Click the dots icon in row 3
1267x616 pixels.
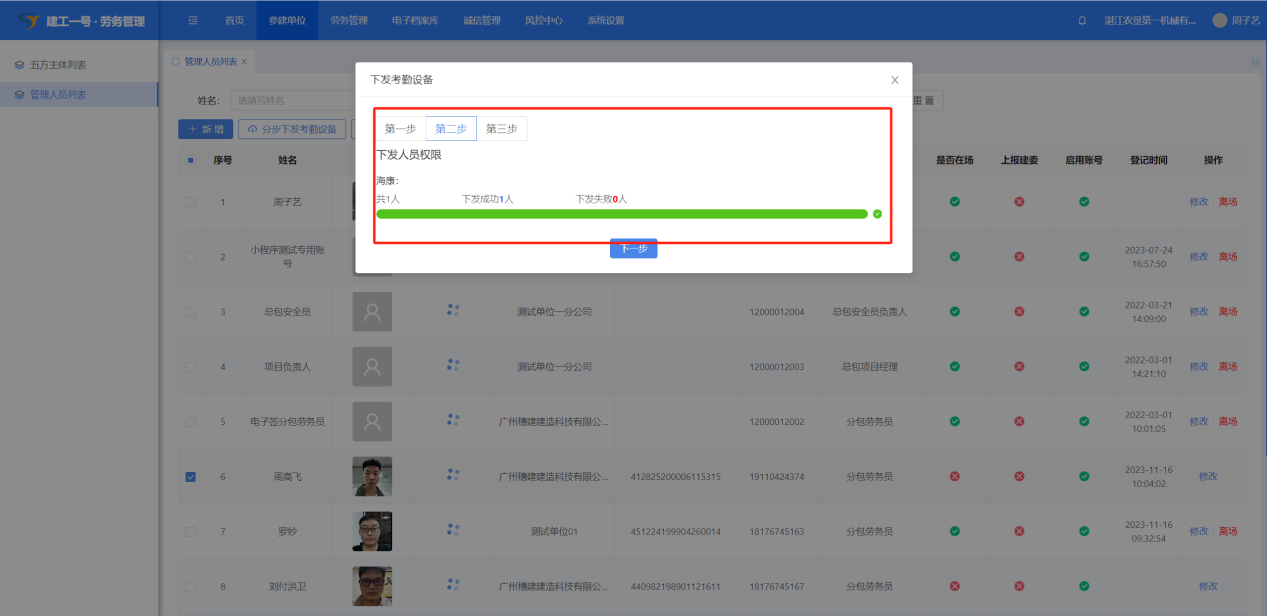[453, 311]
